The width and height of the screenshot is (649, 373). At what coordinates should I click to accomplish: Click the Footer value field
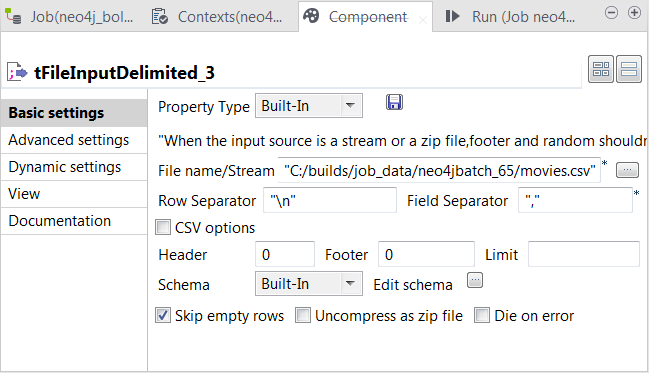click(x=426, y=255)
